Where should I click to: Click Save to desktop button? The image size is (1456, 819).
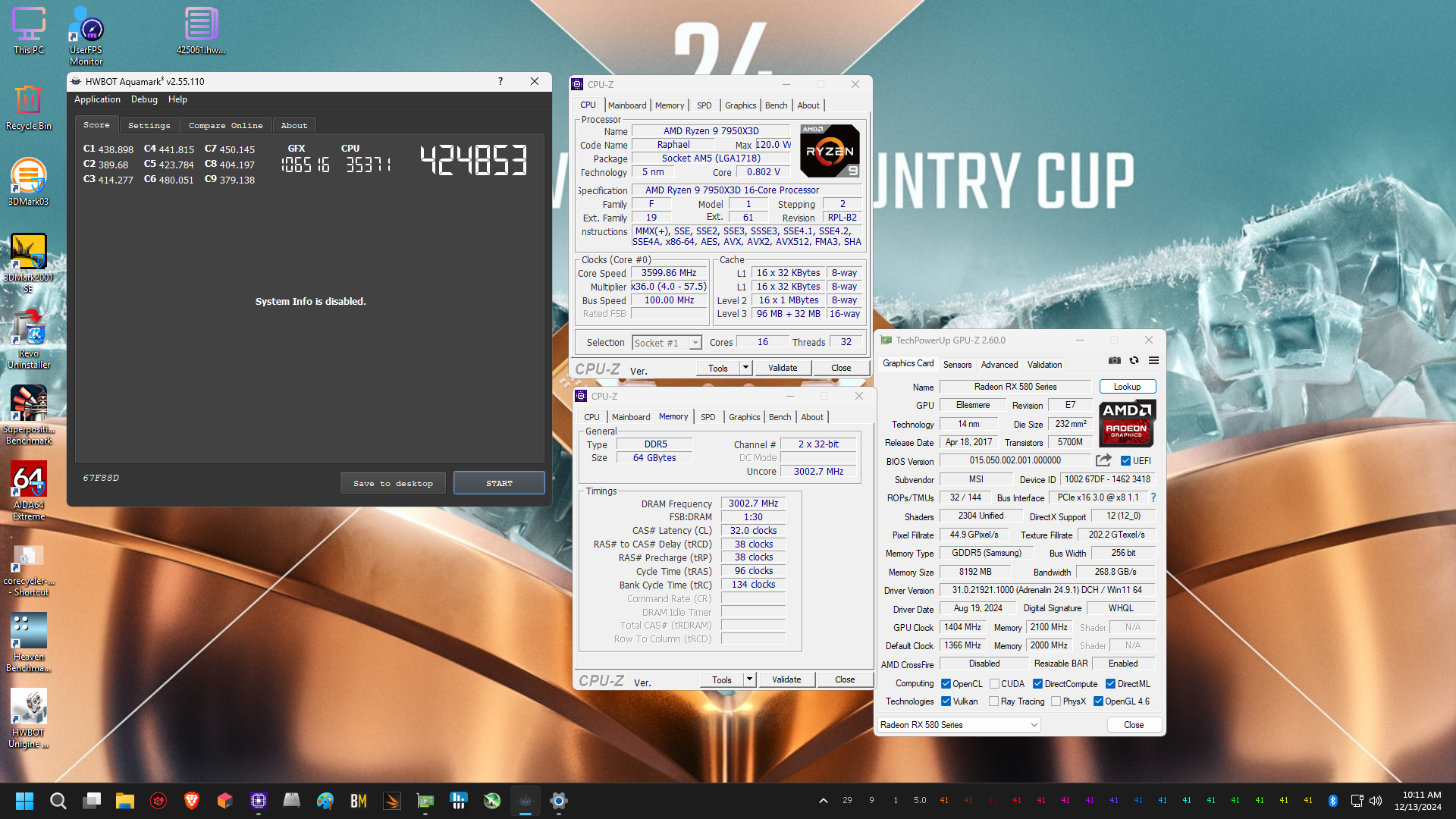click(393, 483)
